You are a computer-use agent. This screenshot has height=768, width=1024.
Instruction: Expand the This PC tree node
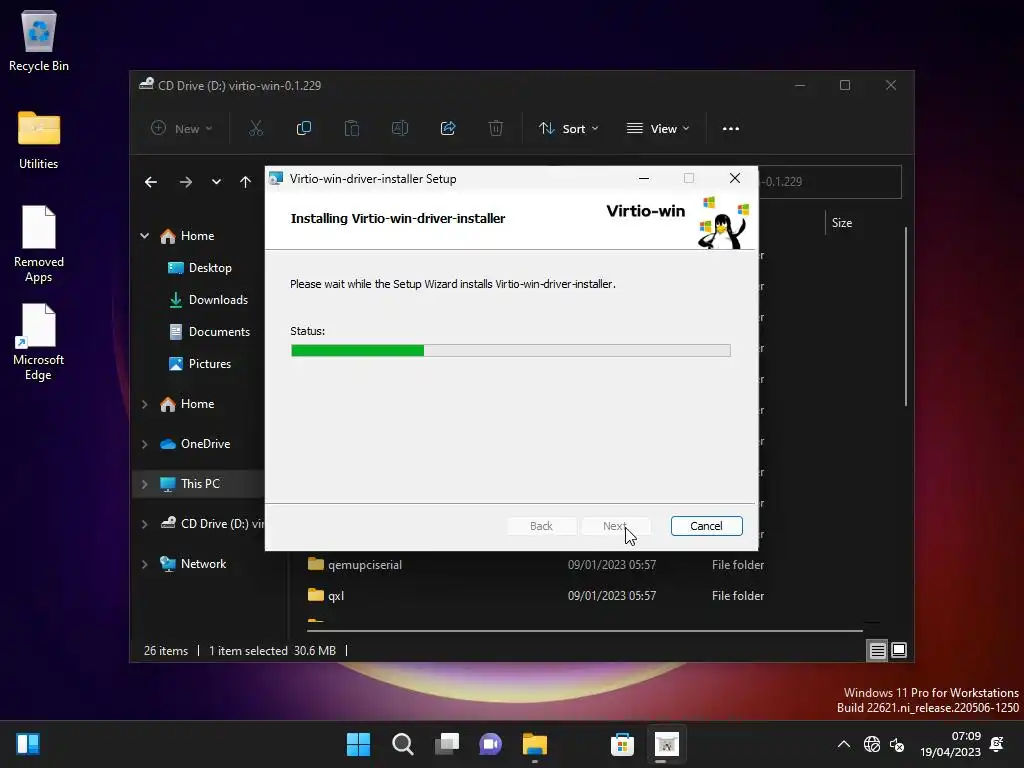coord(144,484)
